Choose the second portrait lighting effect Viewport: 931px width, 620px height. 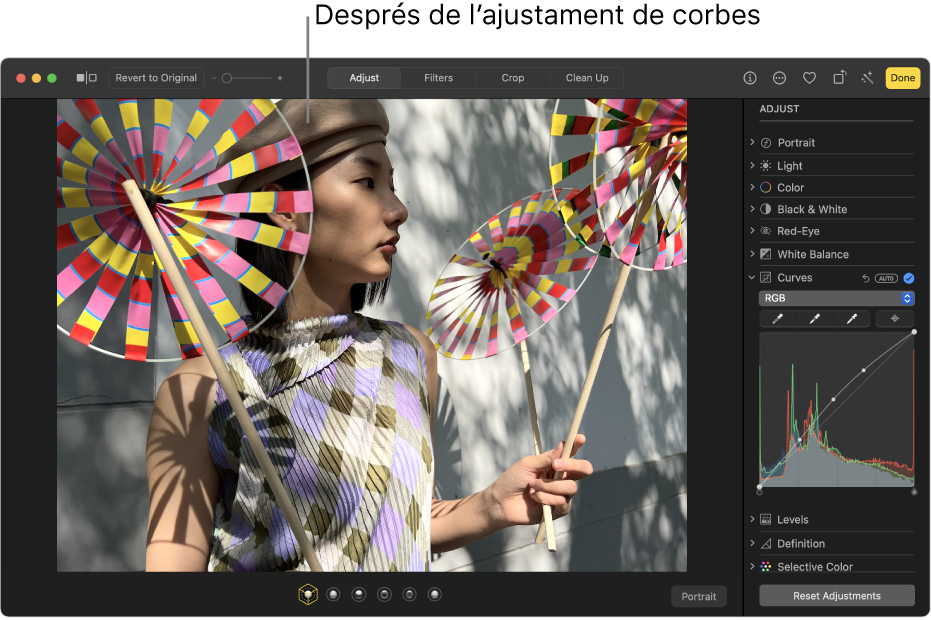click(x=334, y=594)
